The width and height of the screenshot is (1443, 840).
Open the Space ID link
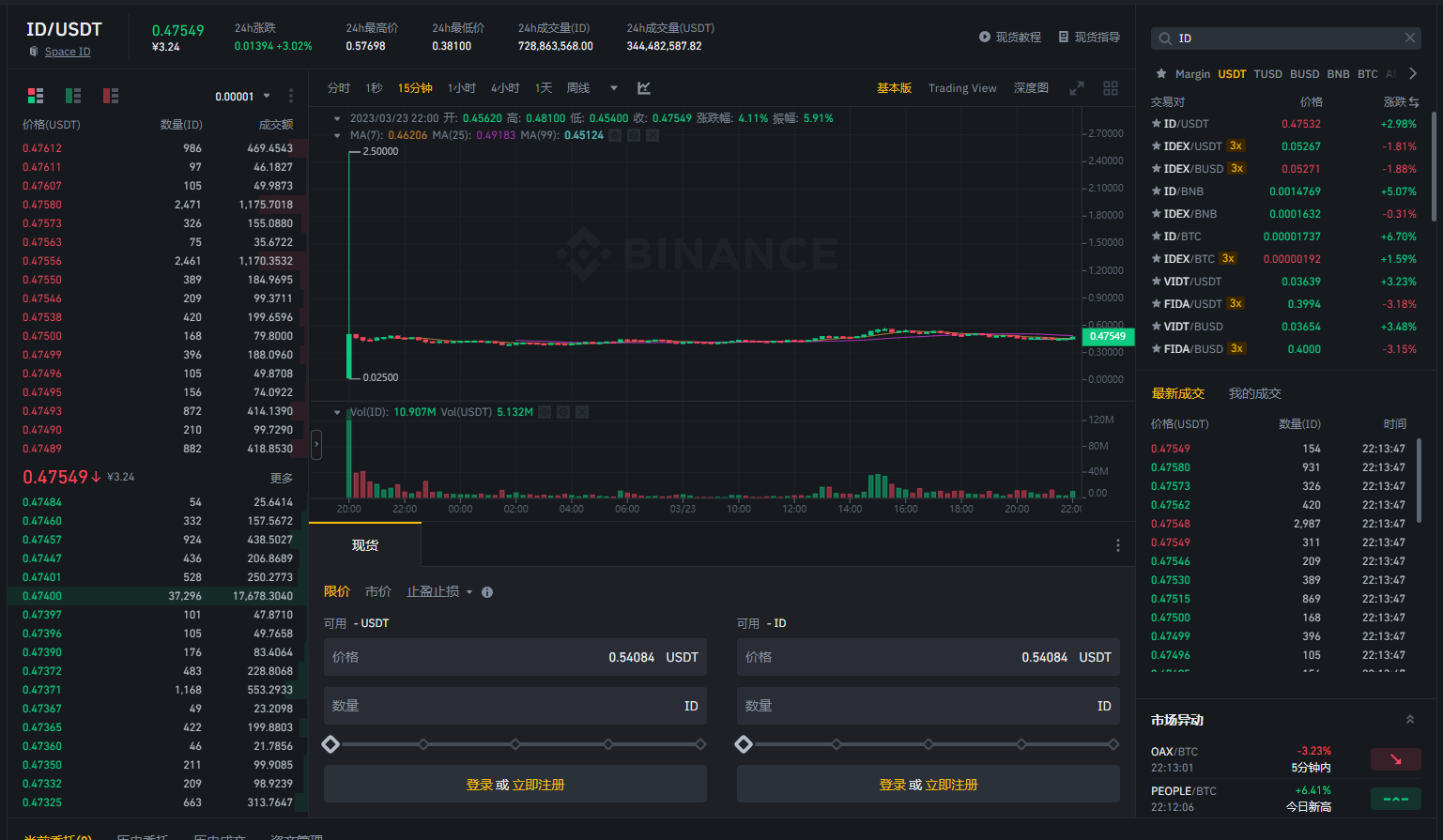pos(68,52)
